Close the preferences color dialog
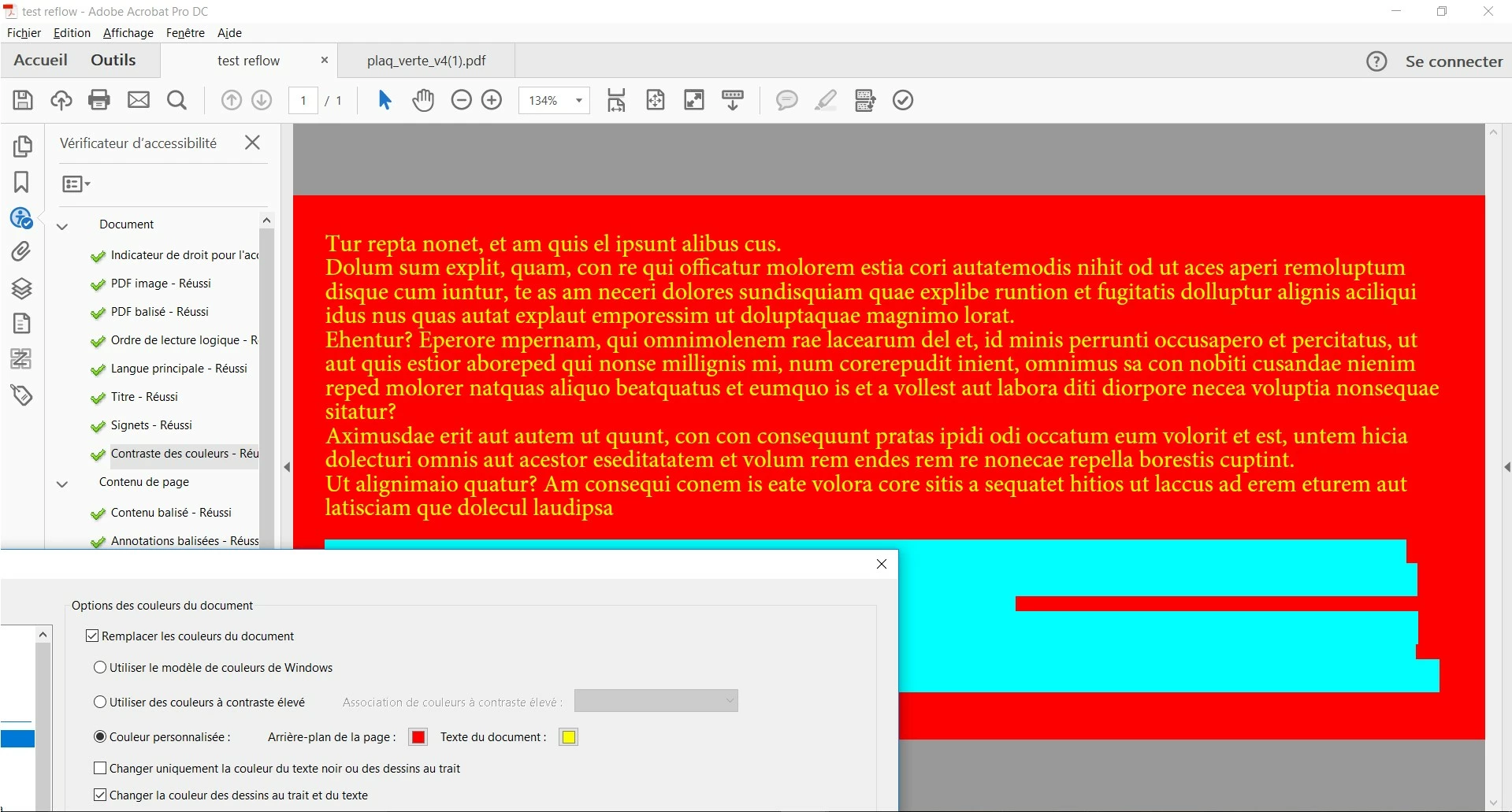This screenshot has height=812, width=1512. [x=882, y=564]
